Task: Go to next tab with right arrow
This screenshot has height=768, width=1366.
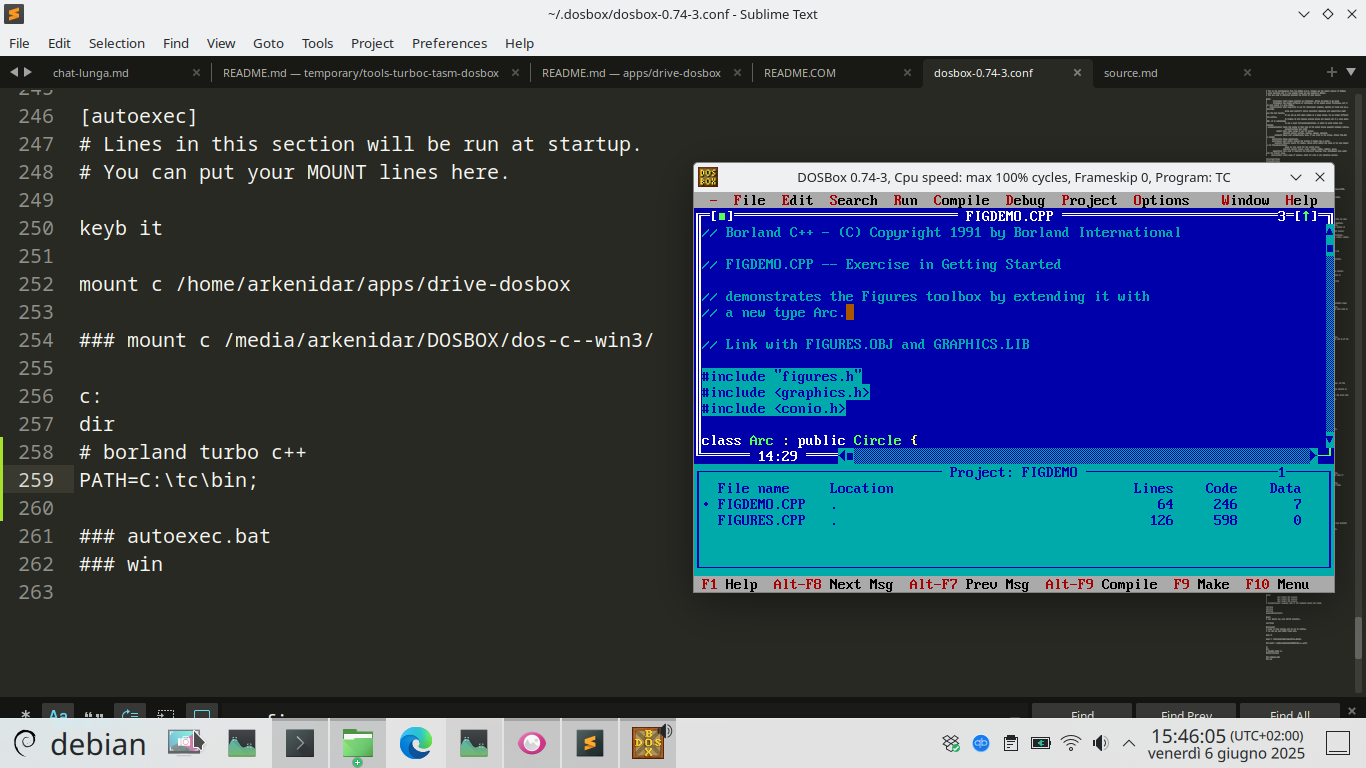Action: (x=27, y=72)
